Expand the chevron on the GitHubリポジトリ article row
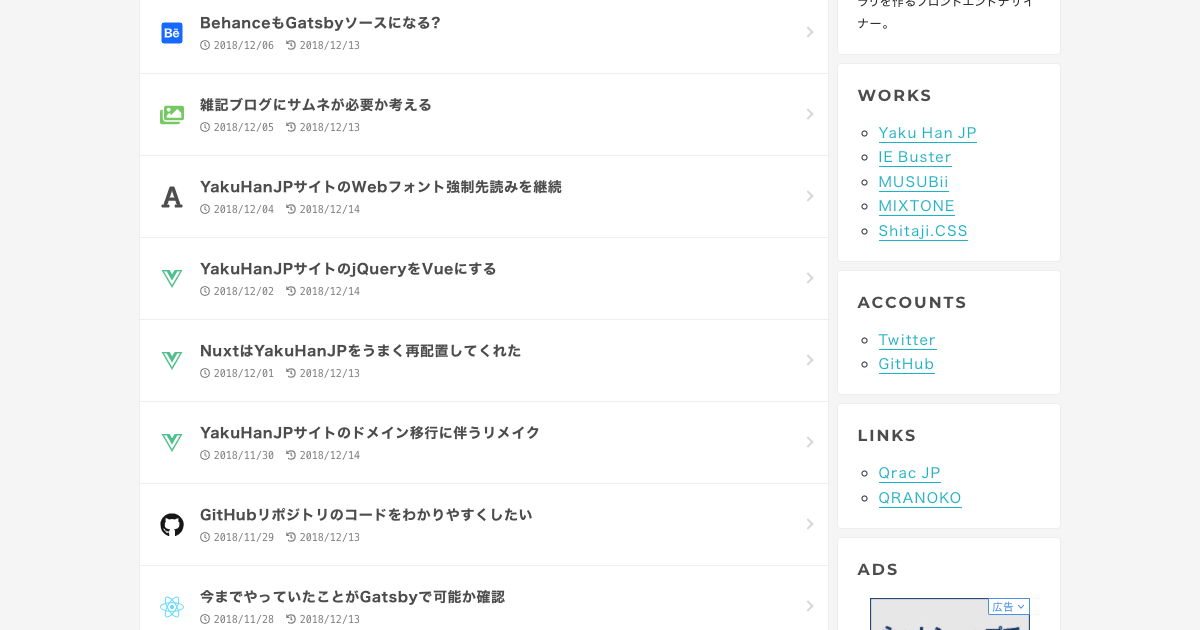Viewport: 1200px width, 630px height. [810, 524]
